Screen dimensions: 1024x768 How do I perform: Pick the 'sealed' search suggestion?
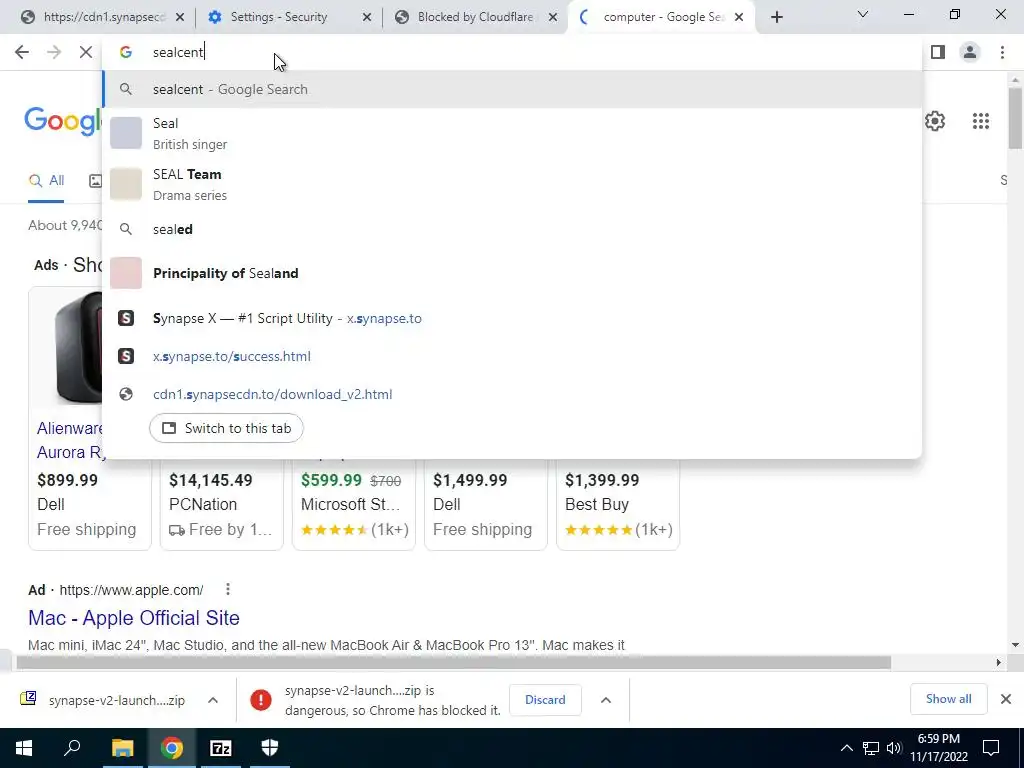coord(512,229)
